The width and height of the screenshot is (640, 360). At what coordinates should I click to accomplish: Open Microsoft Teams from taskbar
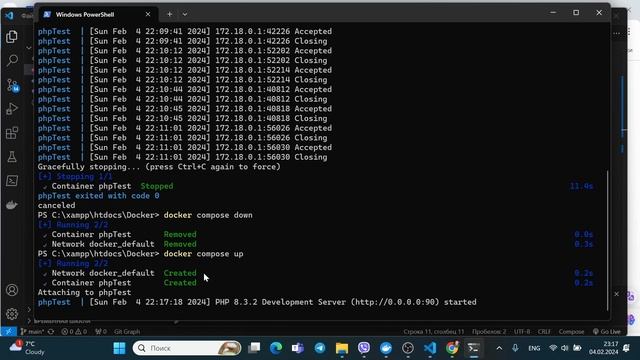298,348
